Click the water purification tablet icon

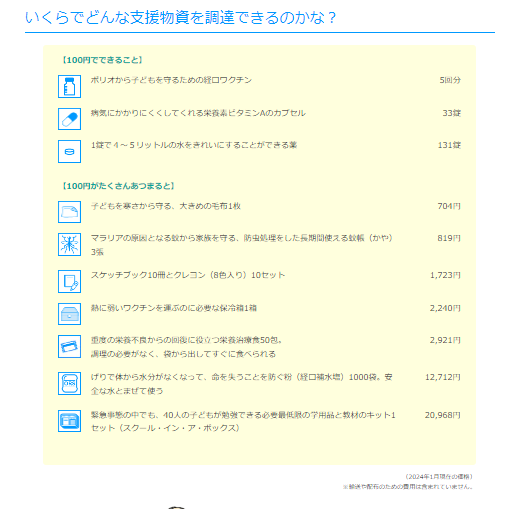point(69,151)
